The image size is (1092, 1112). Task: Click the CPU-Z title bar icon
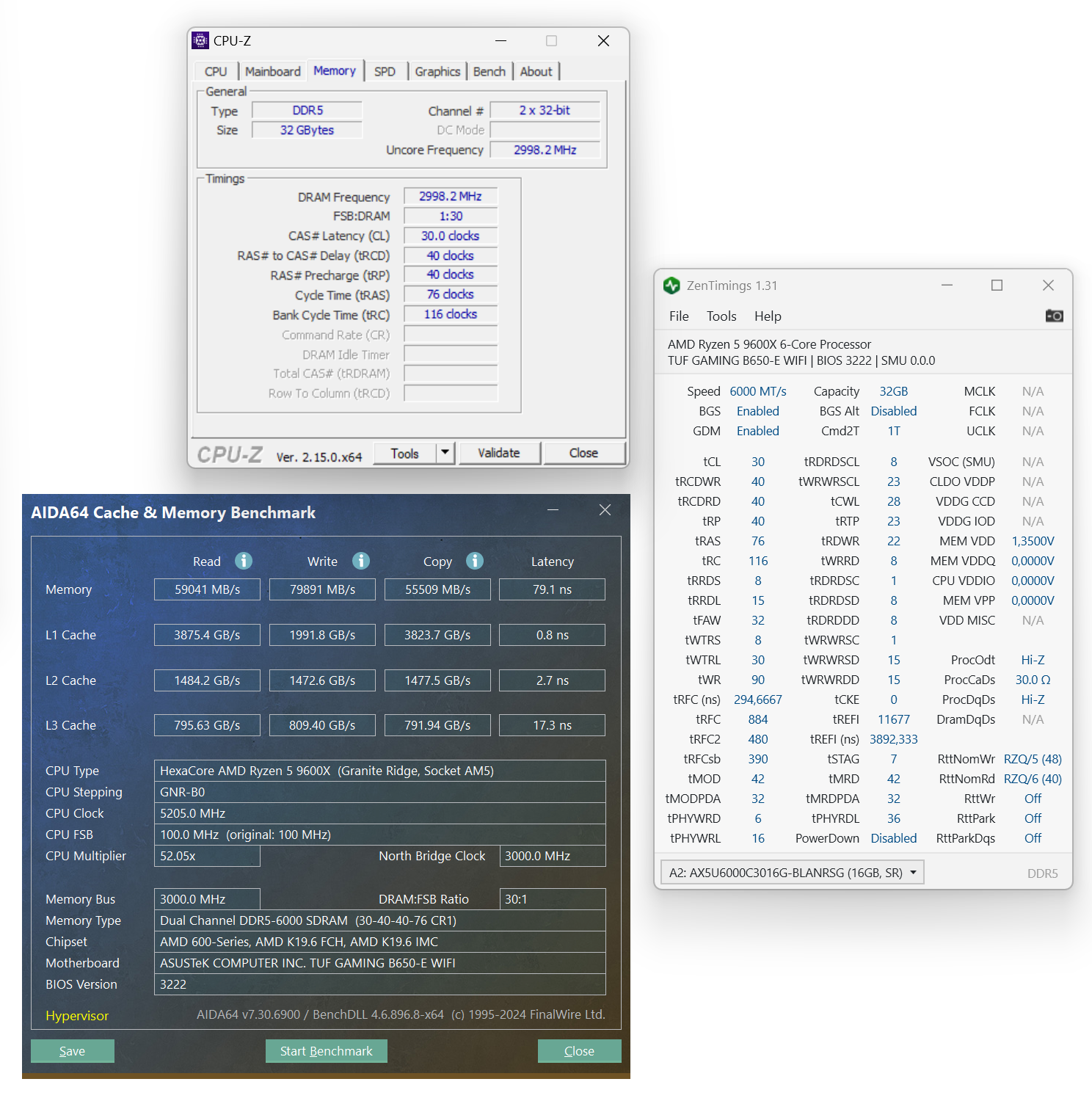coord(200,40)
